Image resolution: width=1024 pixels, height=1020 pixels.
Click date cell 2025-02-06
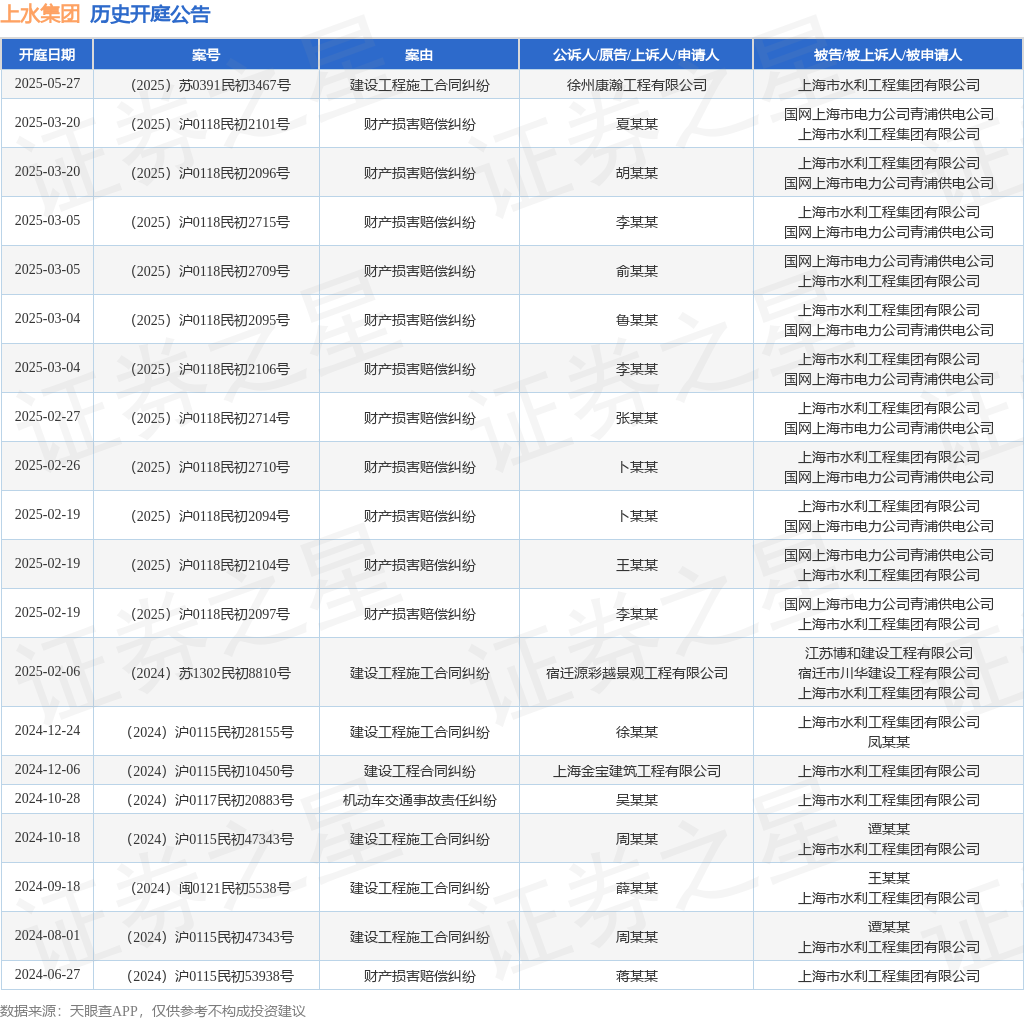tap(47, 671)
